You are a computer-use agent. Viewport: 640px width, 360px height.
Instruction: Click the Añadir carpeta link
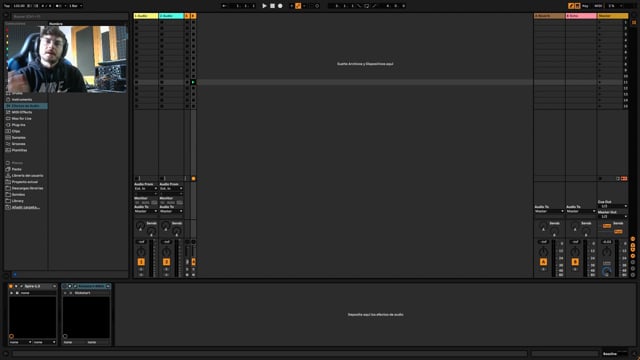(25, 207)
